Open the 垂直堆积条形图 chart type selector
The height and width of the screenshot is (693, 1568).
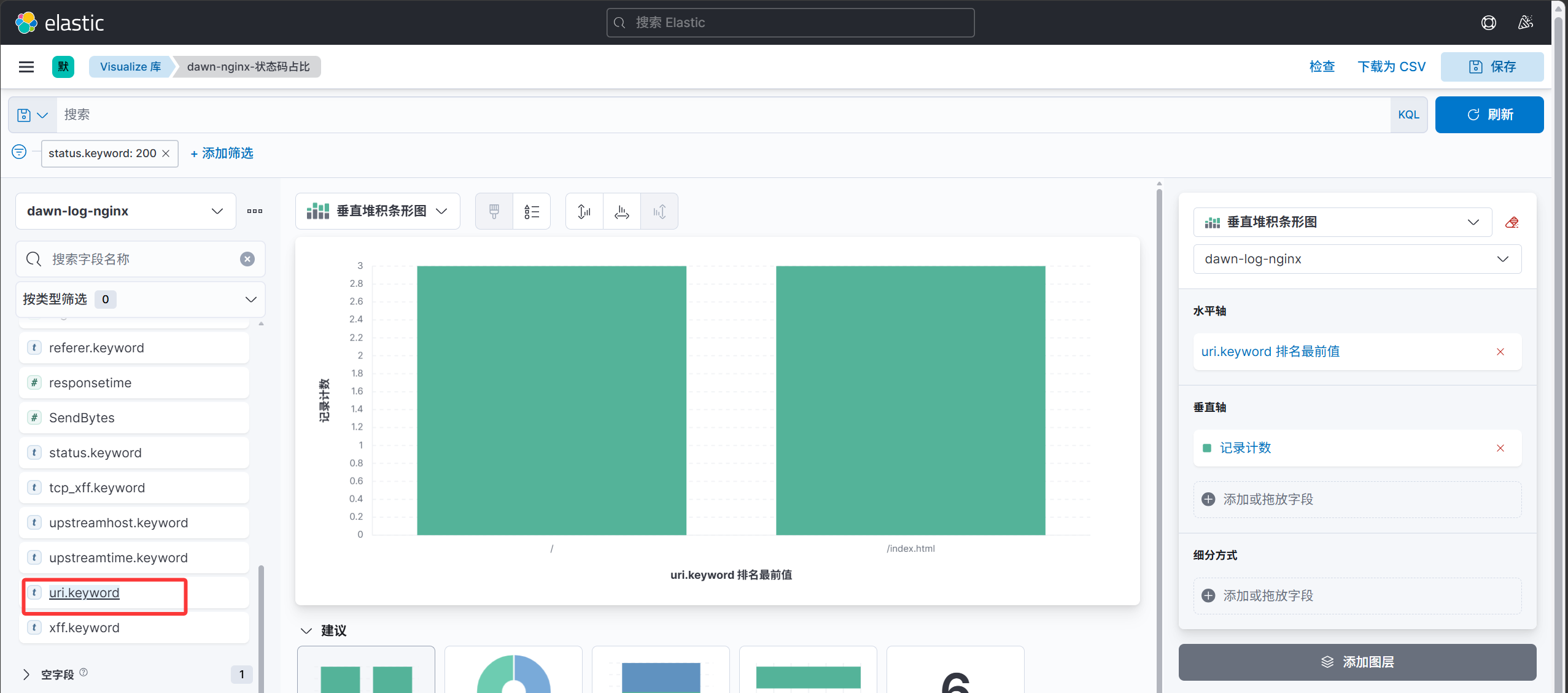378,211
